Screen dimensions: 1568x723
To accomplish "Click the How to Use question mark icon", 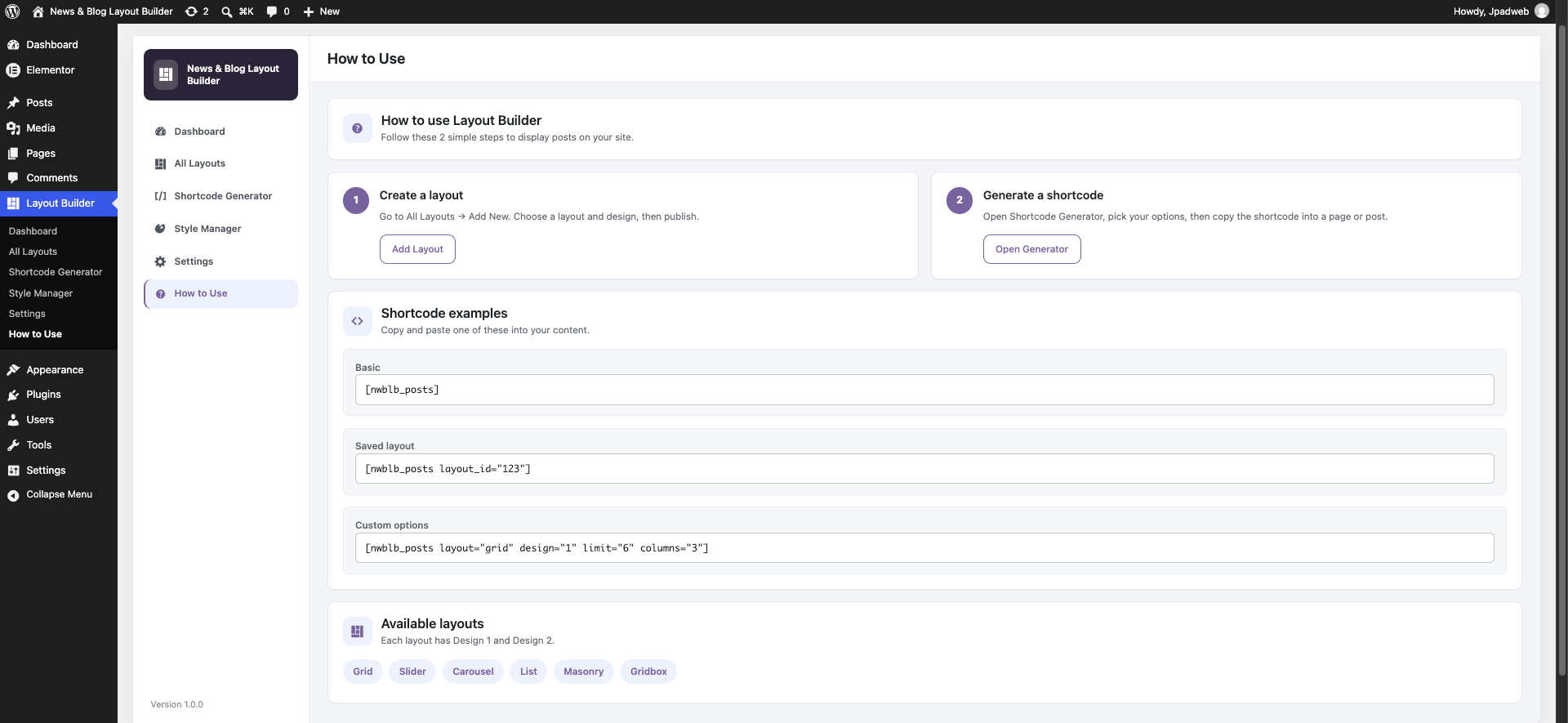I will [x=160, y=294].
